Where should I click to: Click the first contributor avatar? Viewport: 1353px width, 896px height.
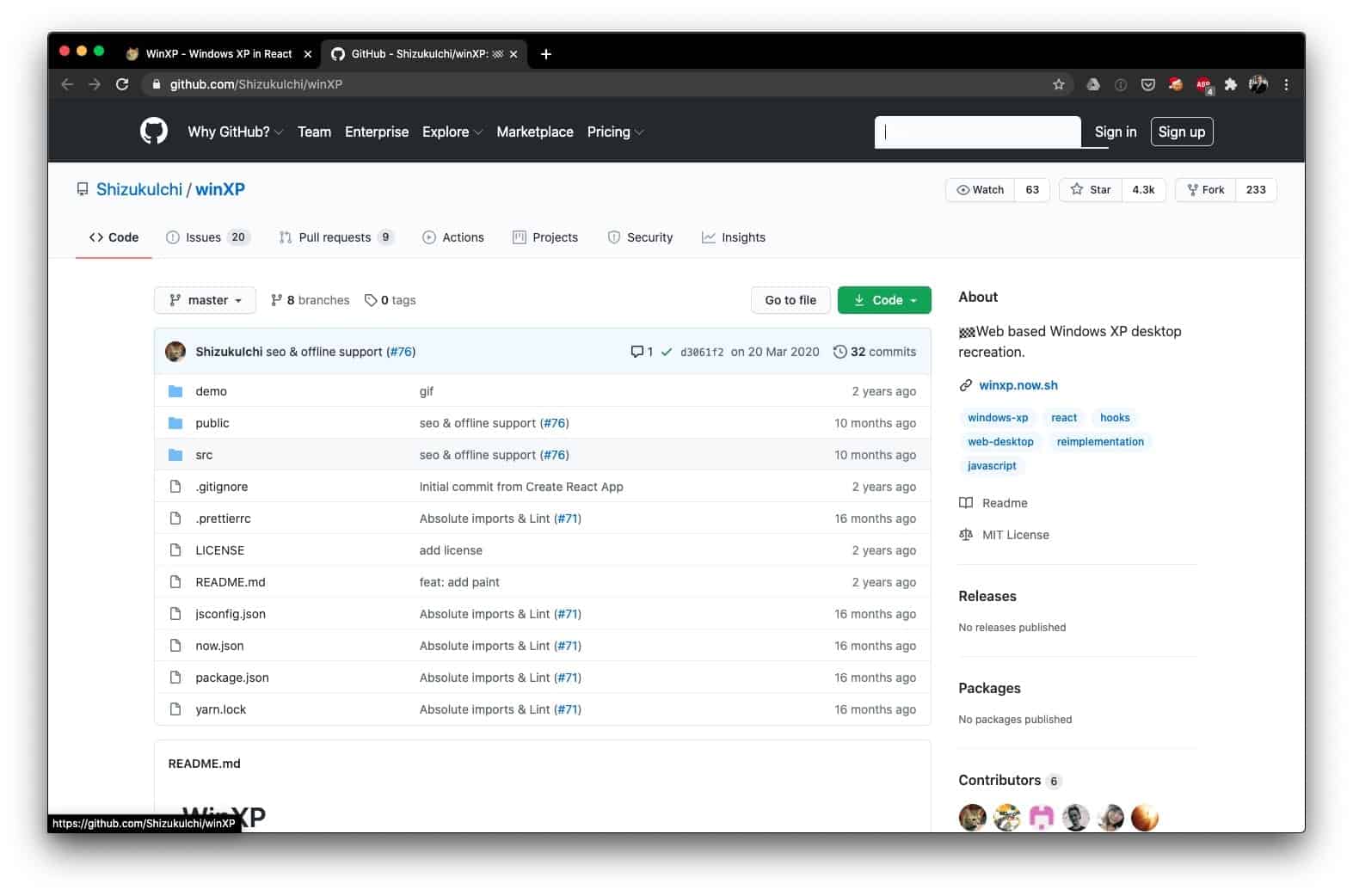(x=973, y=817)
